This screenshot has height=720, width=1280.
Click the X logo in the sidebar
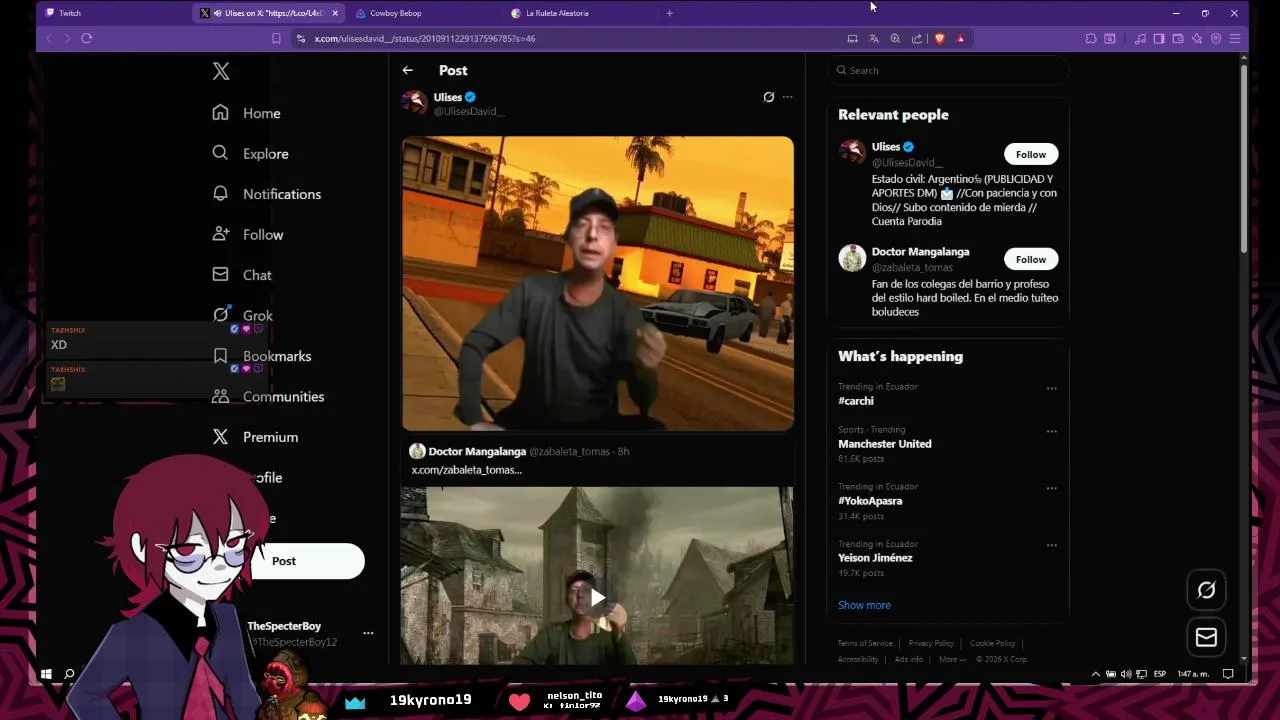[221, 71]
